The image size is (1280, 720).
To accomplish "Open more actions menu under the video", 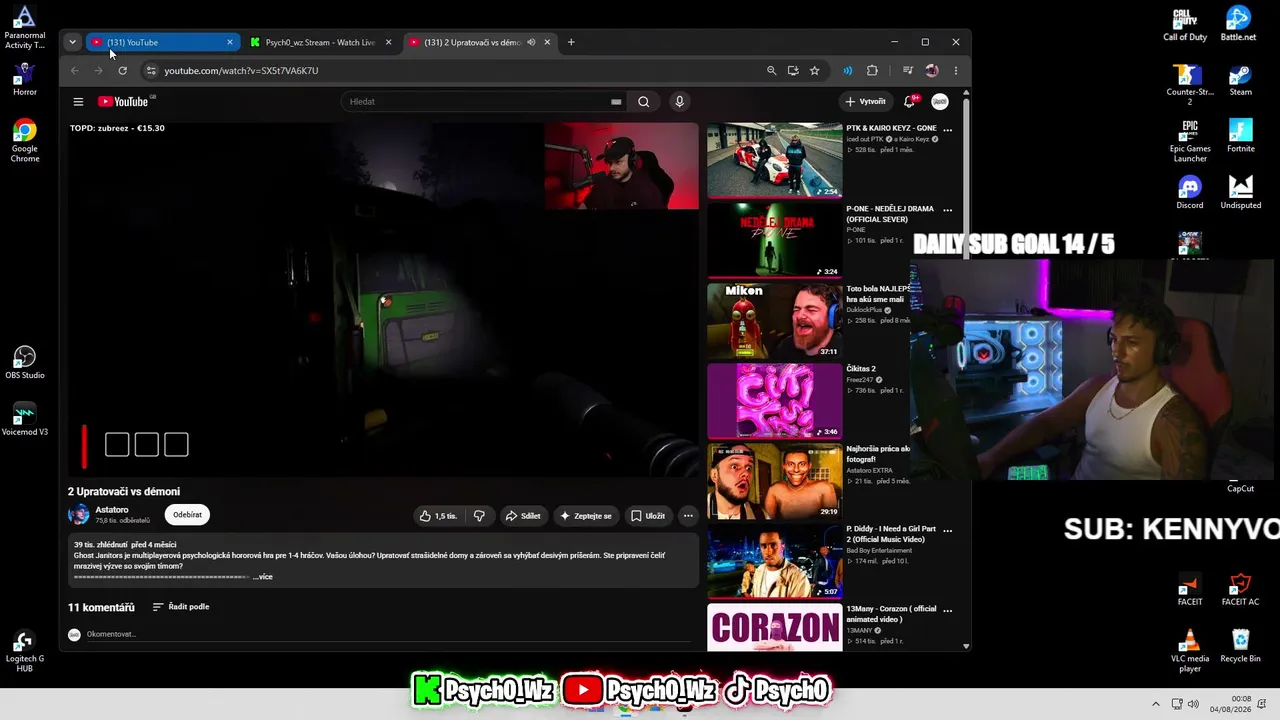I will click(688, 516).
